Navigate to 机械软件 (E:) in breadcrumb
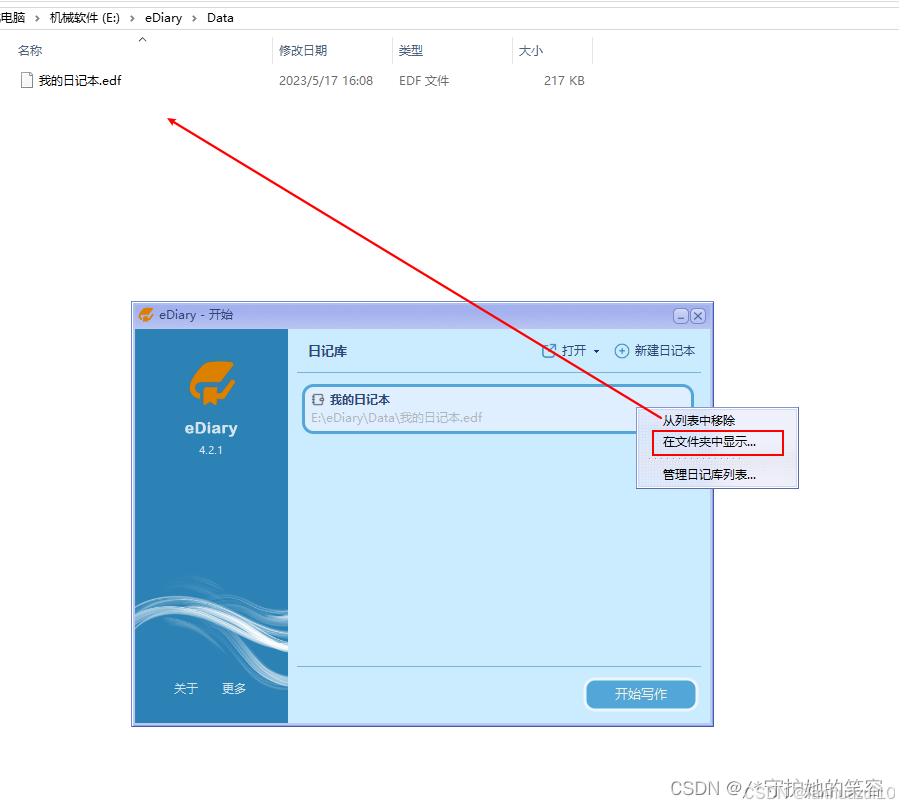The image size is (899, 808). [x=85, y=18]
